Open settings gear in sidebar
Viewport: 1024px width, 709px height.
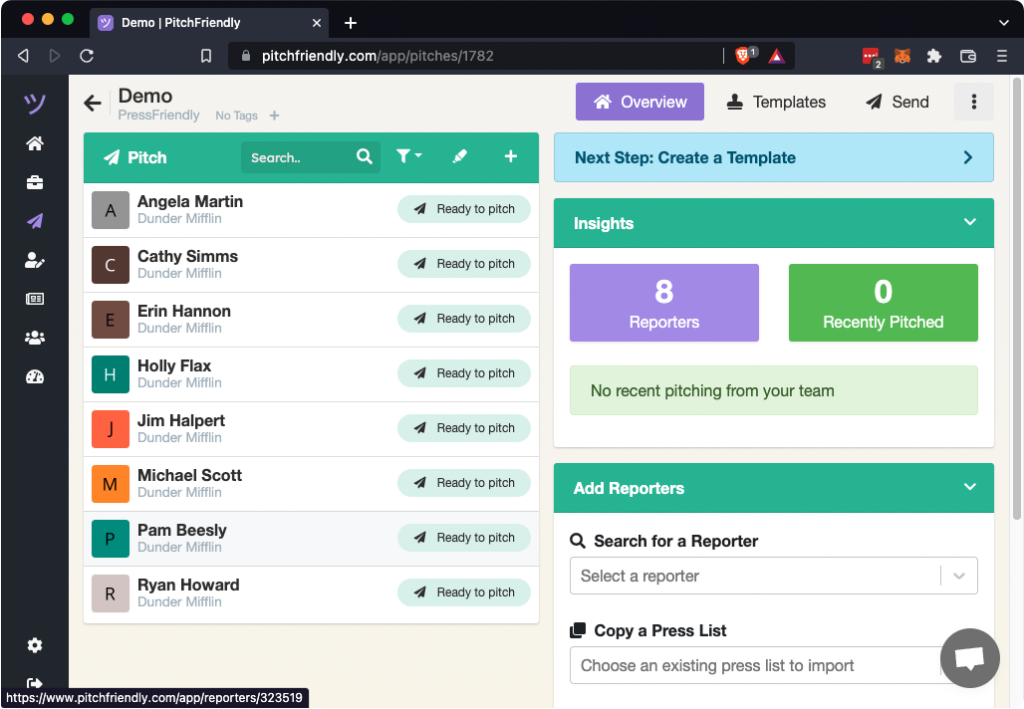coord(35,646)
